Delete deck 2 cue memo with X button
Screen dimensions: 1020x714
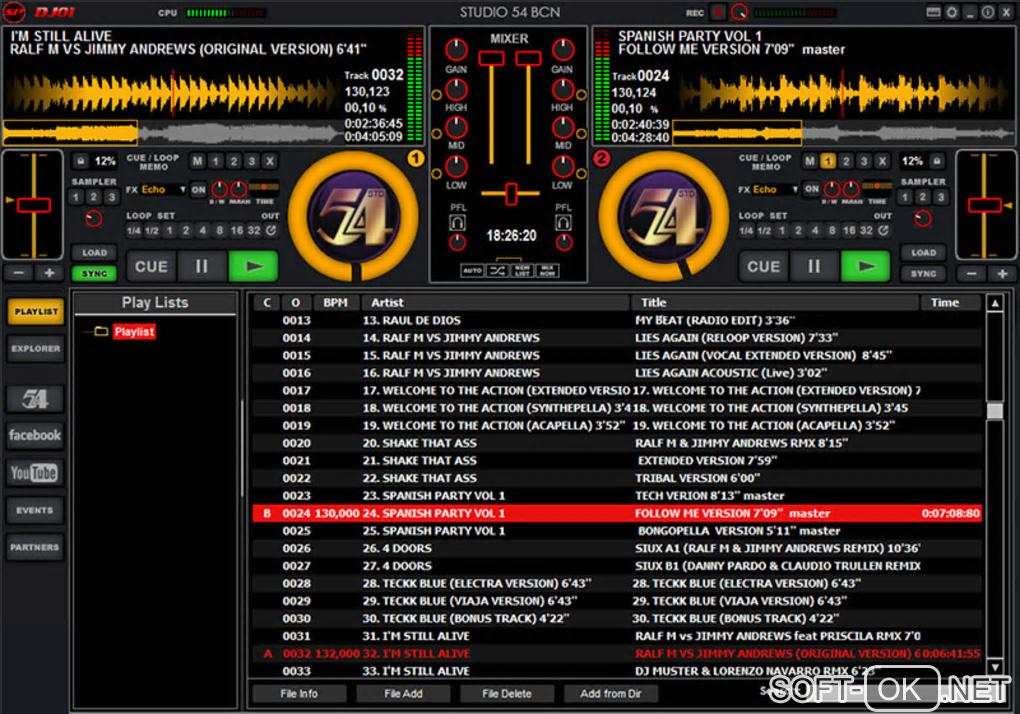tap(881, 161)
